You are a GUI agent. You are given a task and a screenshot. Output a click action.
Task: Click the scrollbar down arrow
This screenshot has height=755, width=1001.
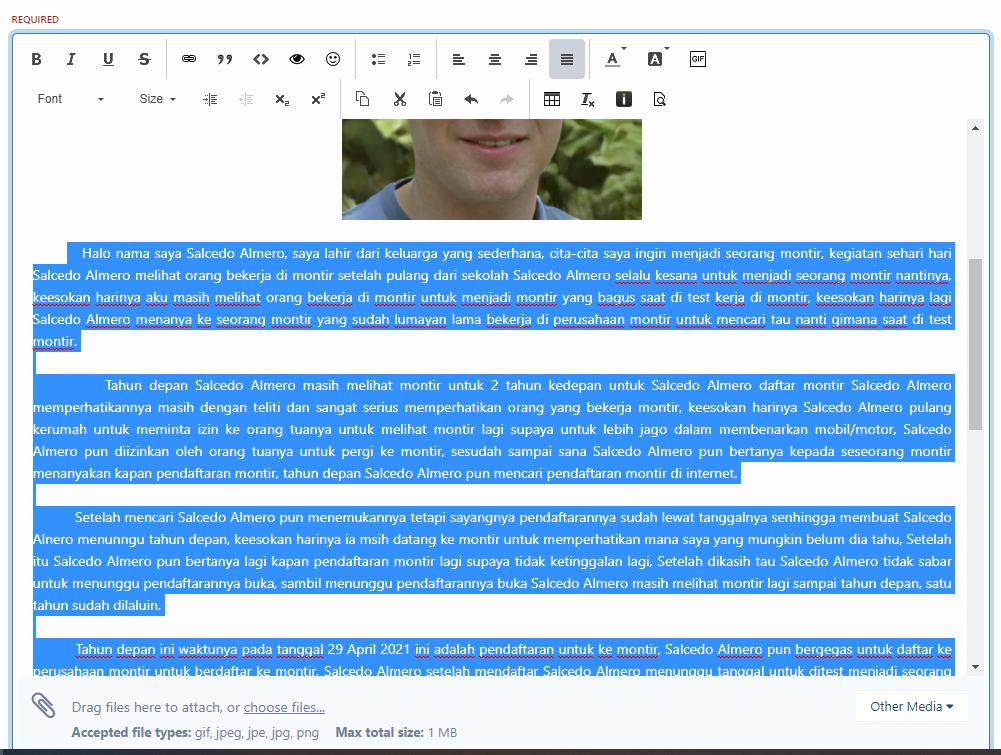tap(975, 667)
